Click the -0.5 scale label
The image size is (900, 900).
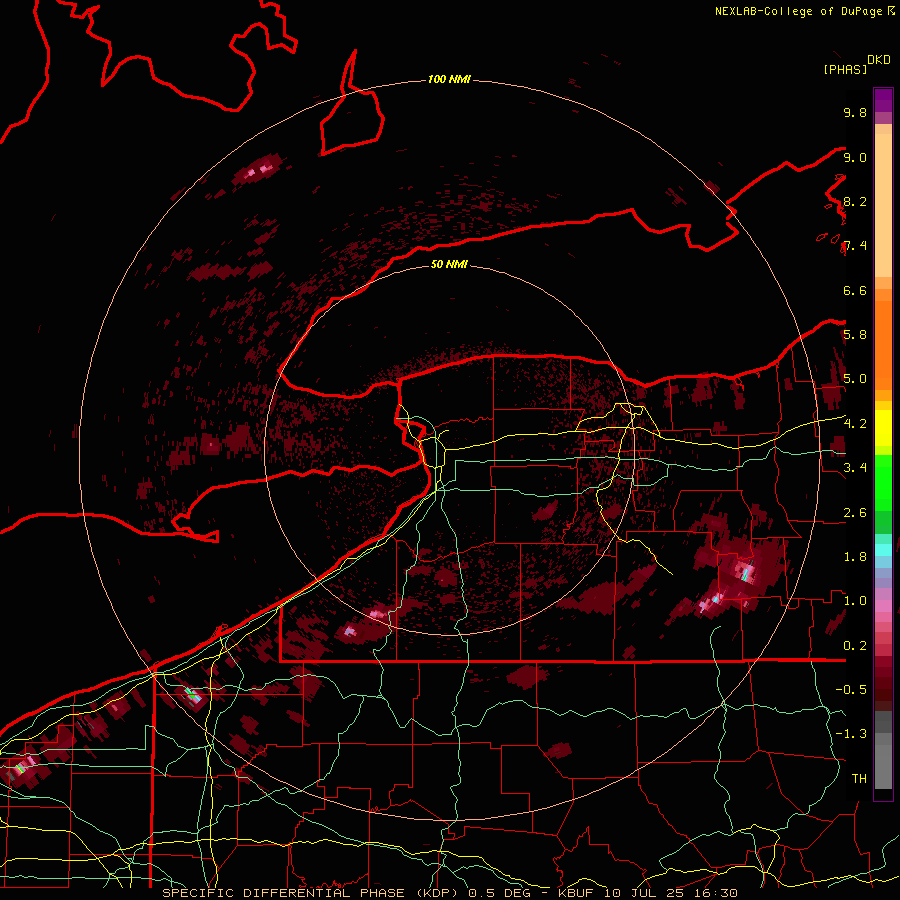coord(851,690)
